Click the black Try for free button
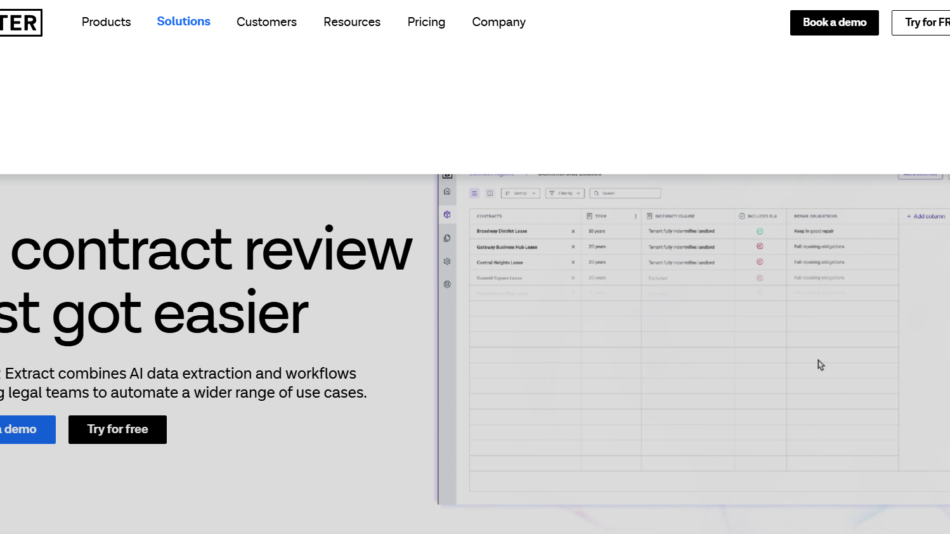 pyautogui.click(x=117, y=429)
